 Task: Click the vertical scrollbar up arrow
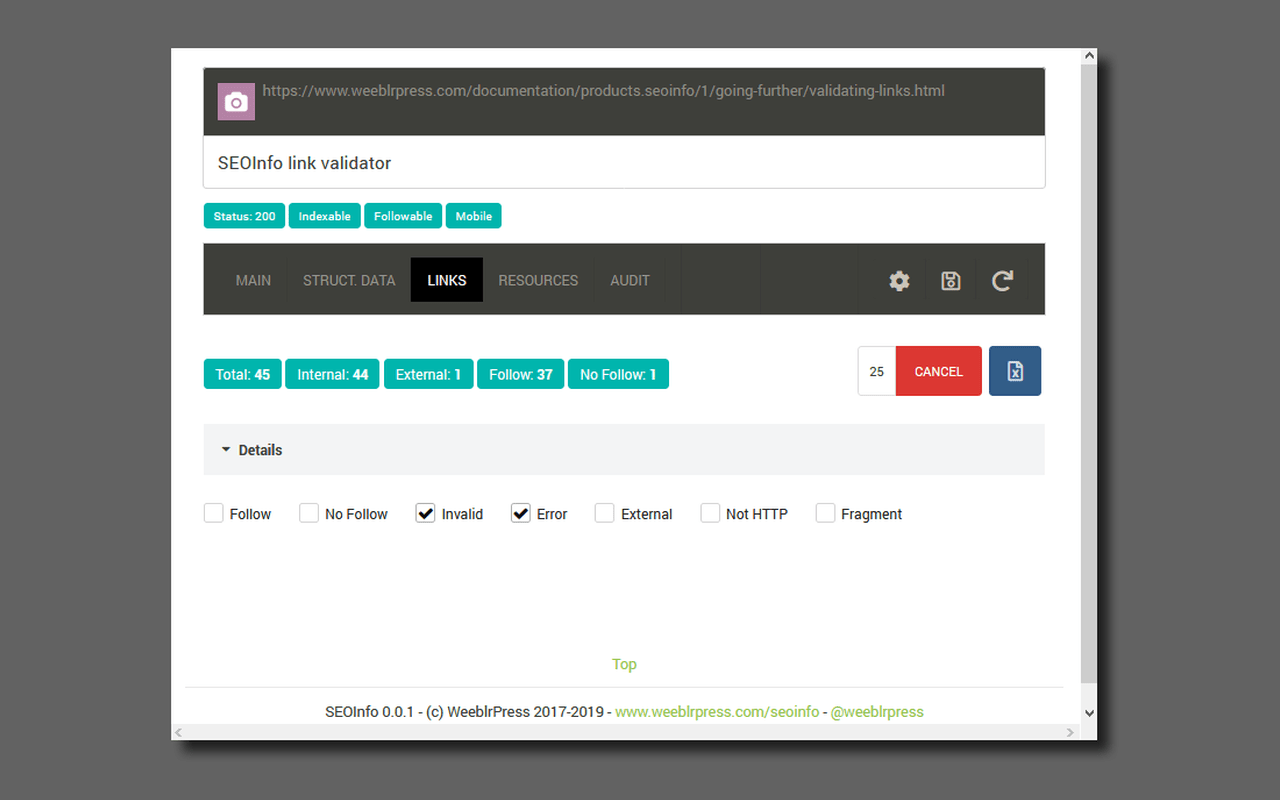pyautogui.click(x=1089, y=57)
